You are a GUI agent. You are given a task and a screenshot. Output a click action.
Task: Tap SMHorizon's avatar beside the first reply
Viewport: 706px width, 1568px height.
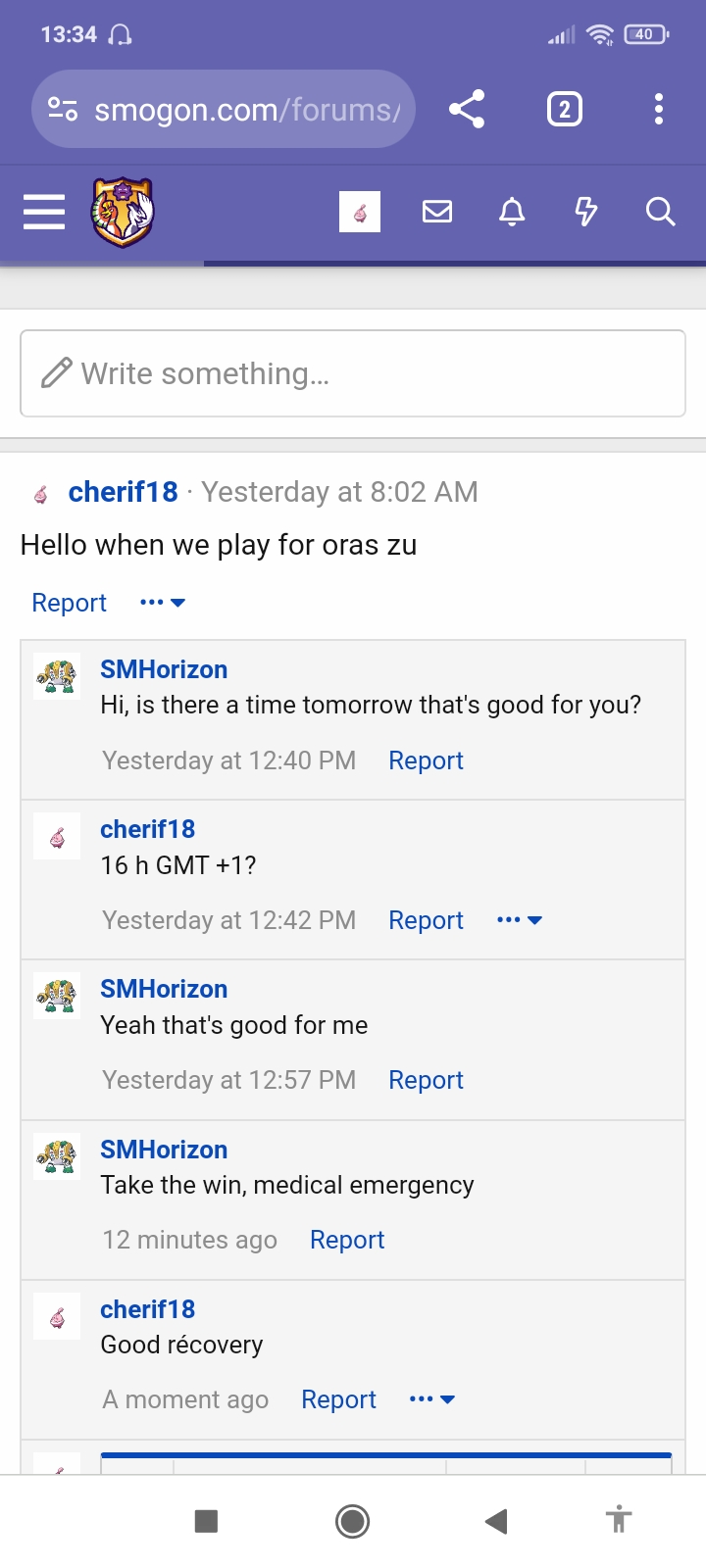click(x=57, y=676)
